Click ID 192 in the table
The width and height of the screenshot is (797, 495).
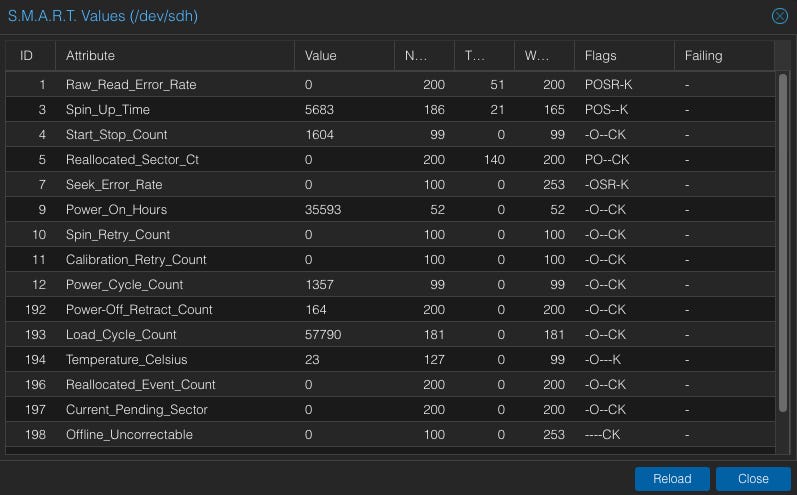pos(35,310)
